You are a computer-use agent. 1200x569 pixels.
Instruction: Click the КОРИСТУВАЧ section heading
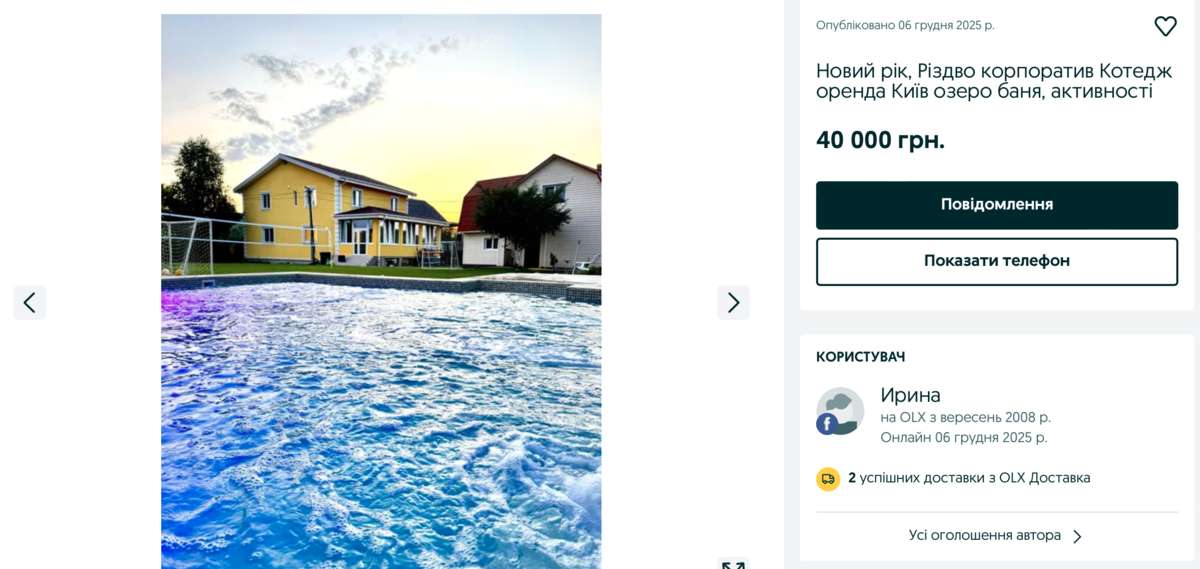pos(861,357)
